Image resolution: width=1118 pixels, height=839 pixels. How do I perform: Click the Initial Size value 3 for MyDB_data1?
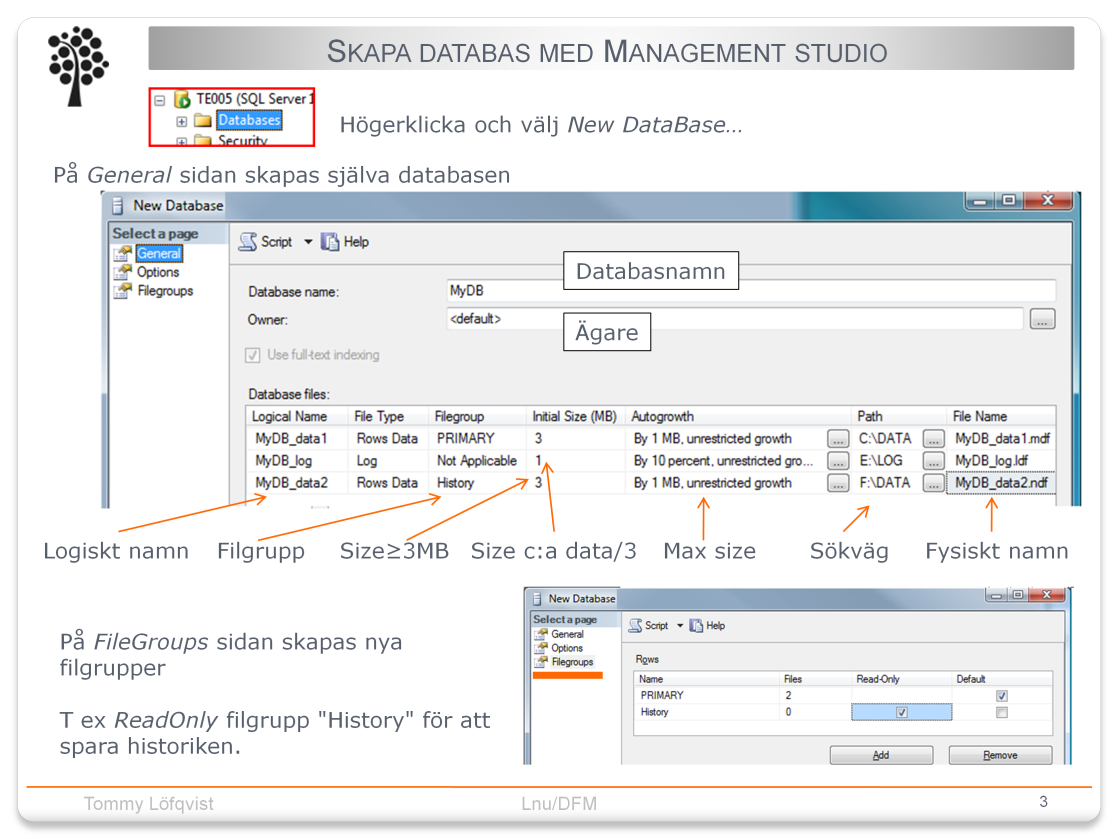(x=538, y=438)
